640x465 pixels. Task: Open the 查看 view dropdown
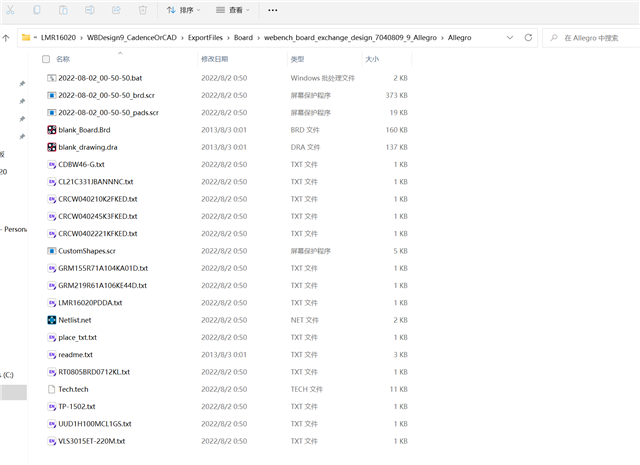pos(233,10)
